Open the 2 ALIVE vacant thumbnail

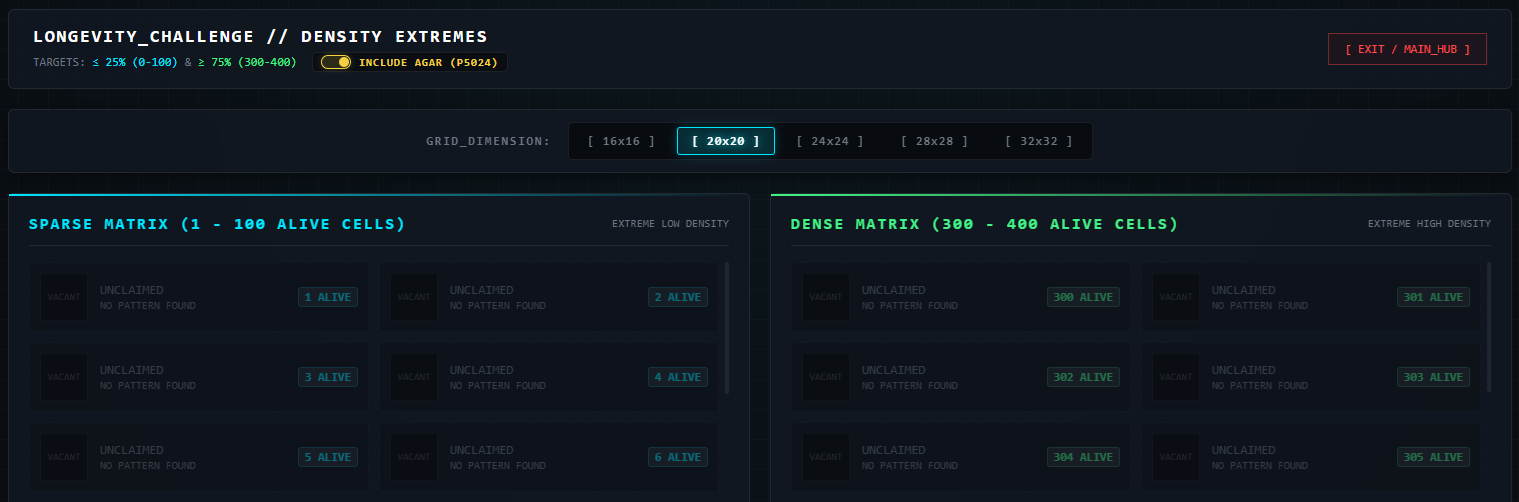[414, 297]
